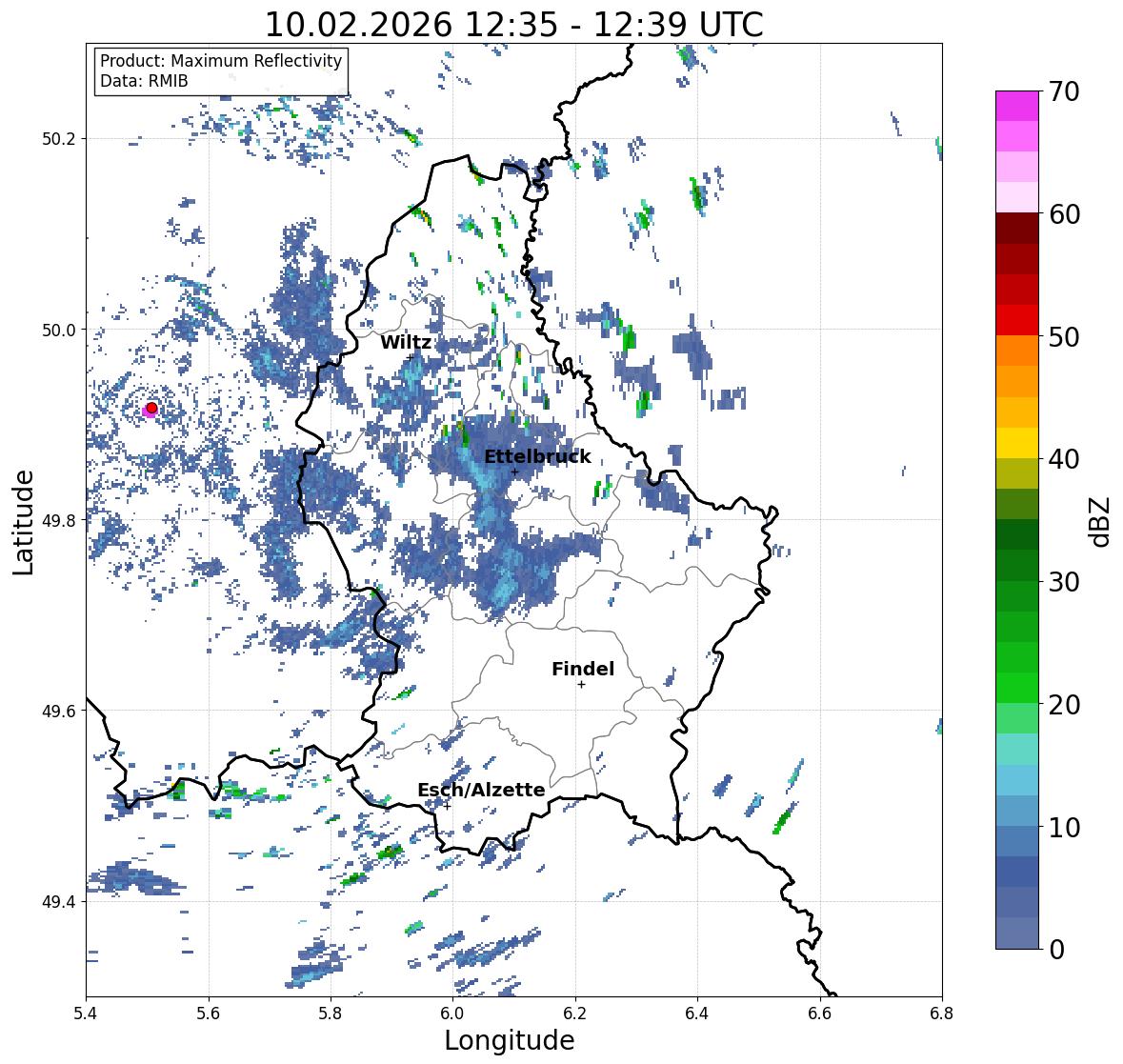The image size is (1123, 1064).
Task: Click the 6.8 longitude tick label
Action: click(x=942, y=1014)
